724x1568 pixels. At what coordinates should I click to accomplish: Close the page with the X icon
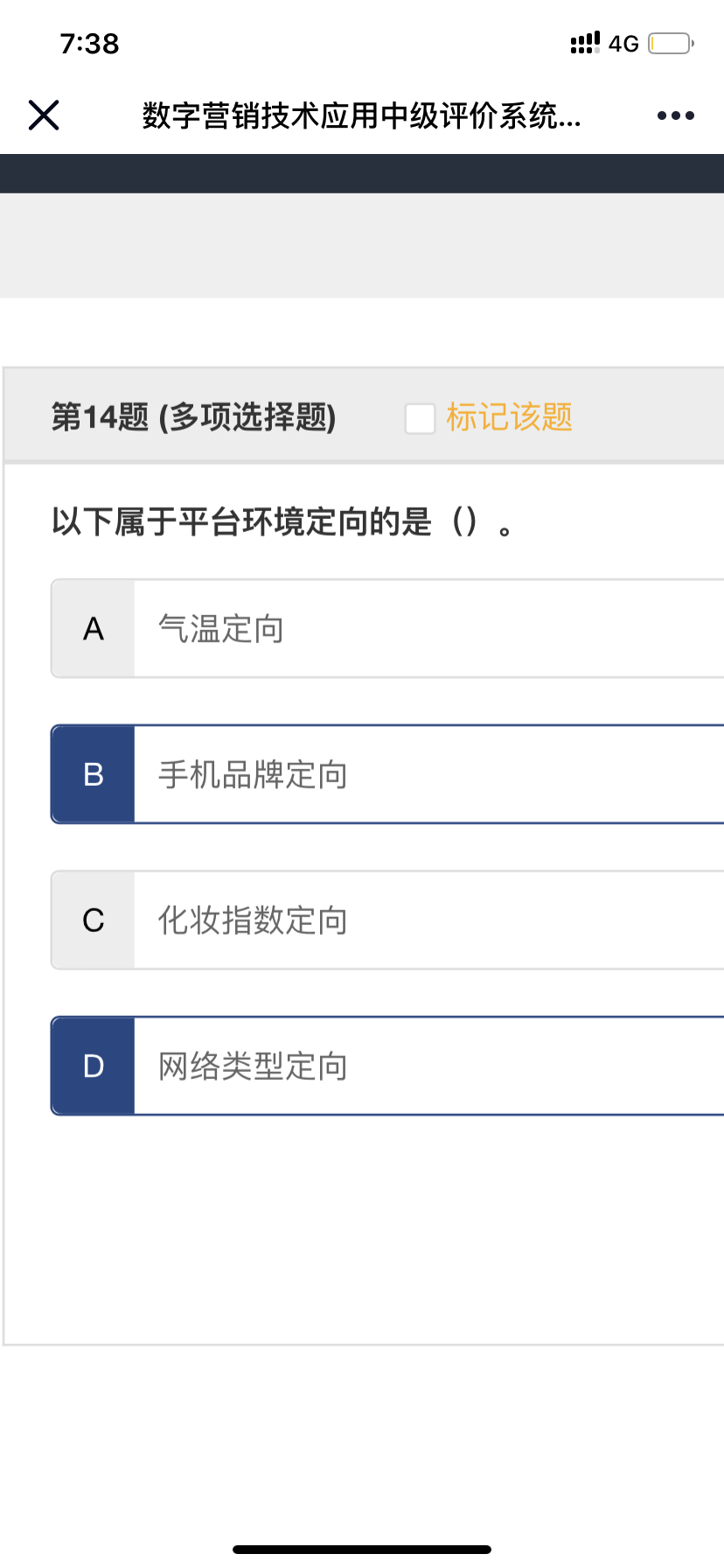[44, 115]
